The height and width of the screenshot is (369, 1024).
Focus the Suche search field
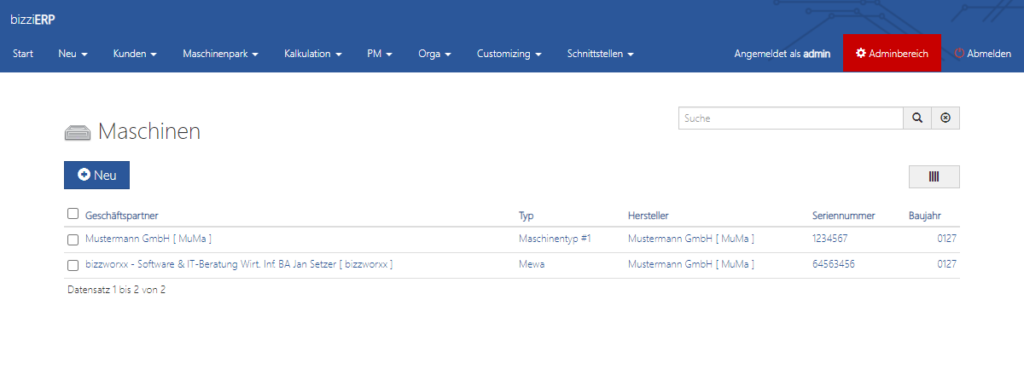pos(790,118)
